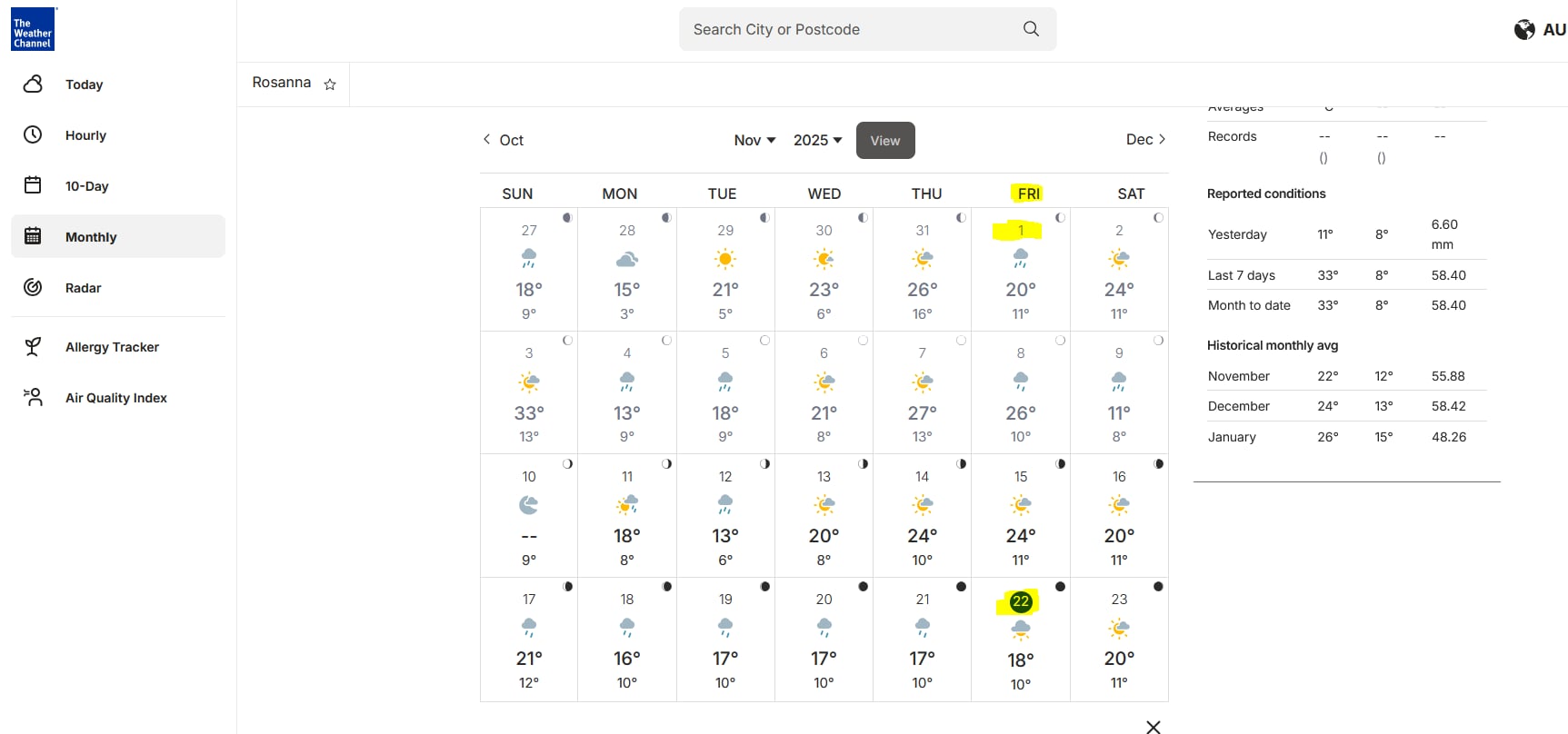Open the Today forecast page
The height and width of the screenshot is (734, 1568).
pyautogui.click(x=84, y=84)
